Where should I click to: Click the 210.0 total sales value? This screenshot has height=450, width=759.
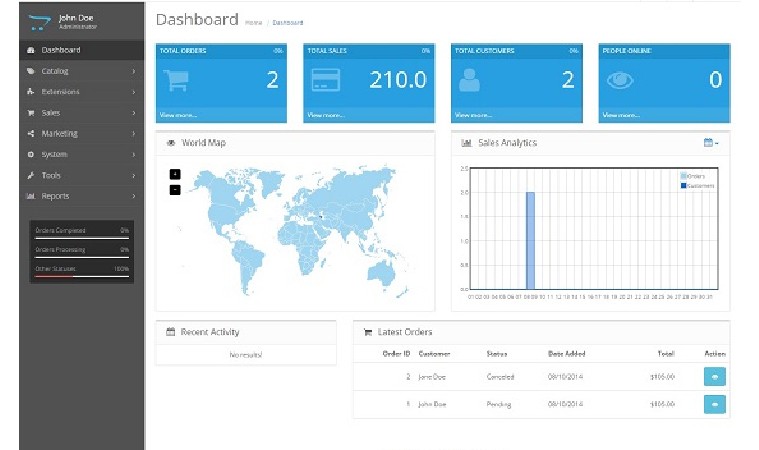pos(398,80)
